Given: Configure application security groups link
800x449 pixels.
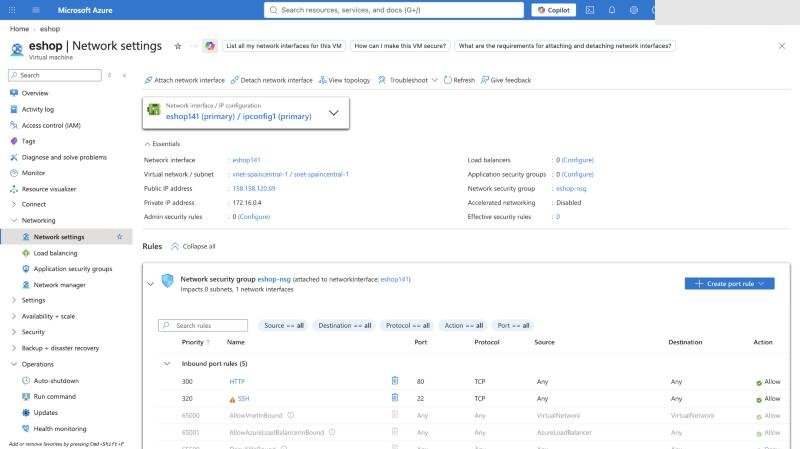Looking at the screenshot, I should click(x=578, y=174).
